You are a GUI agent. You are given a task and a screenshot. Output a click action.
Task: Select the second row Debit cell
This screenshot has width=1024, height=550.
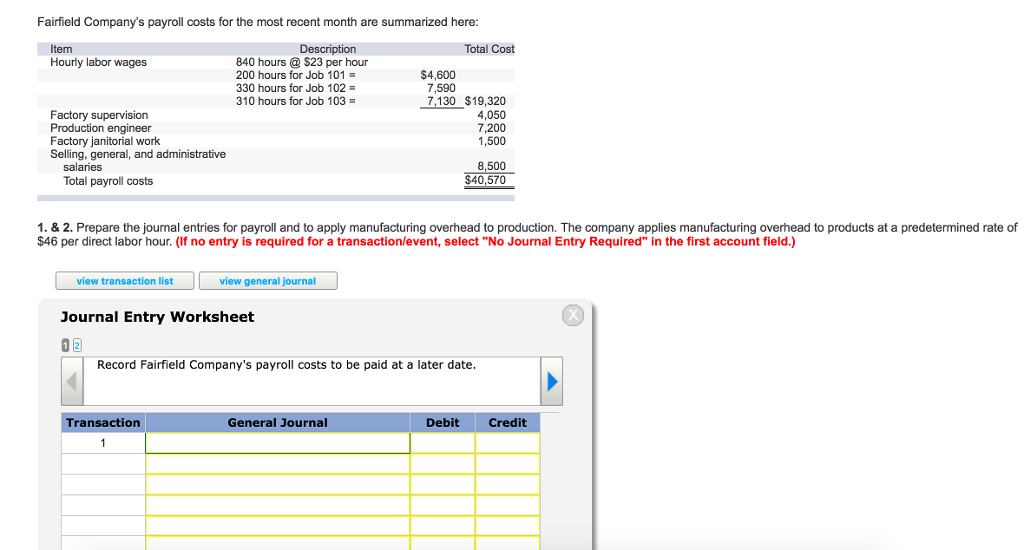tap(443, 464)
